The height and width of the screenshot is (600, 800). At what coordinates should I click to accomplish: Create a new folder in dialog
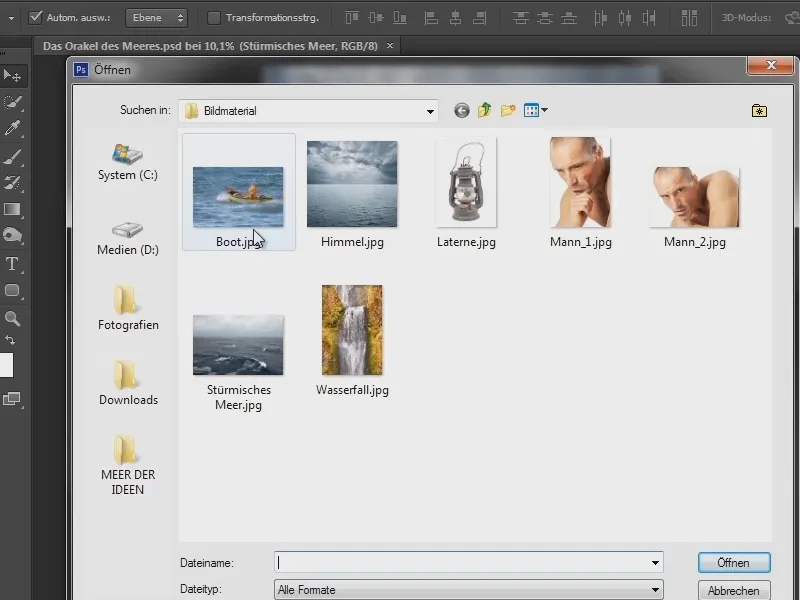pos(509,110)
